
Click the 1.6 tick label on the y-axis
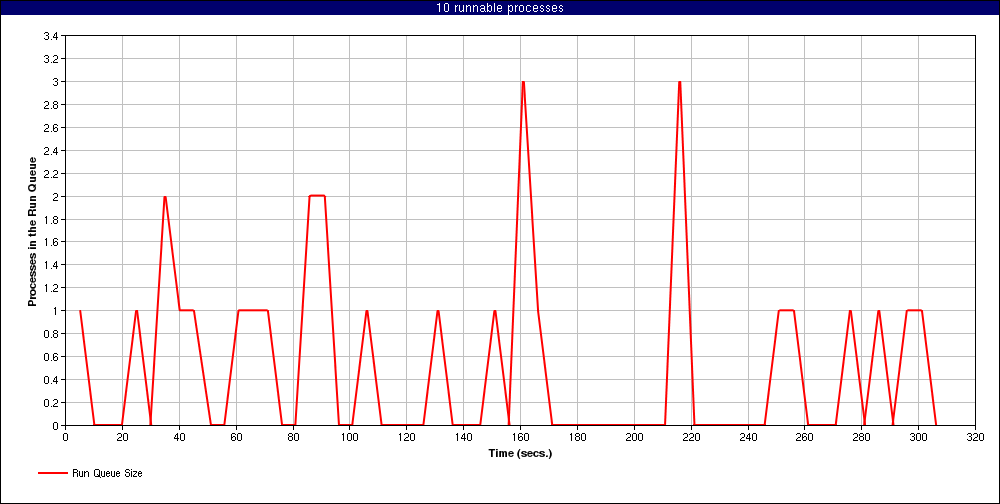(51, 242)
